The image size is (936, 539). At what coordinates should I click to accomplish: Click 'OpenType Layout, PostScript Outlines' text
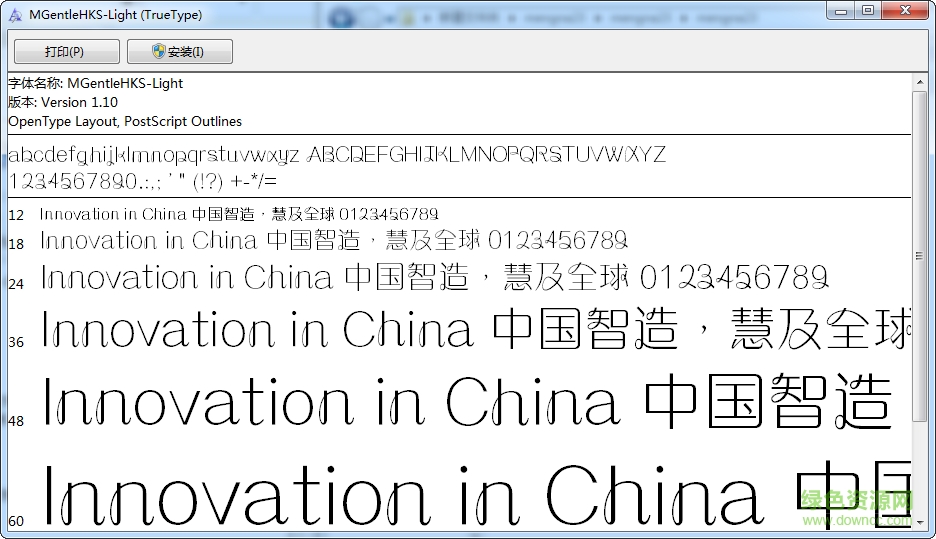125,121
